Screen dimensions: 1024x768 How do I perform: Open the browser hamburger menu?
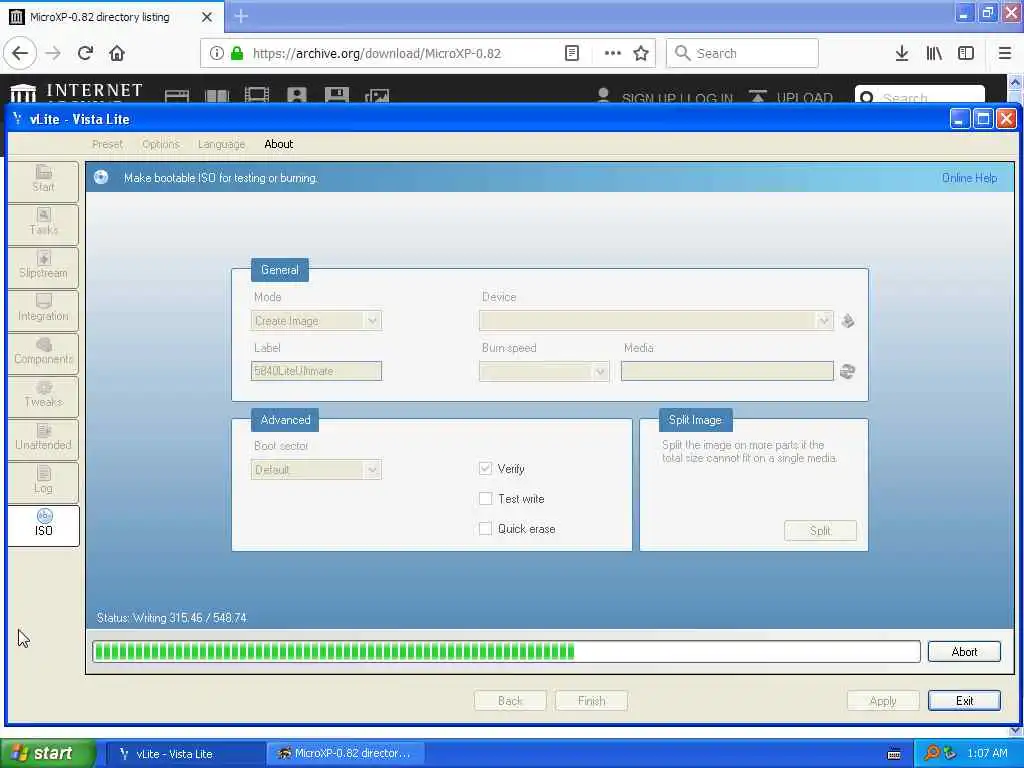1005,54
